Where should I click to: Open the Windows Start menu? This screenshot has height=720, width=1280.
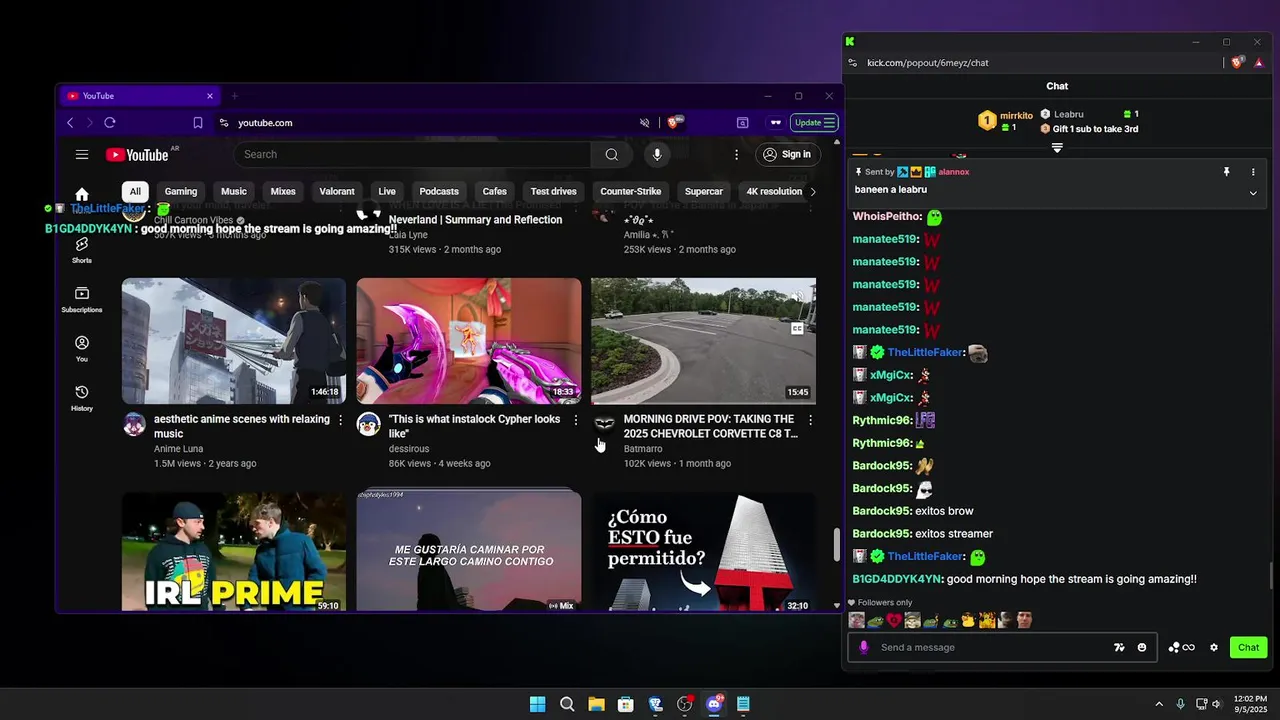point(537,704)
